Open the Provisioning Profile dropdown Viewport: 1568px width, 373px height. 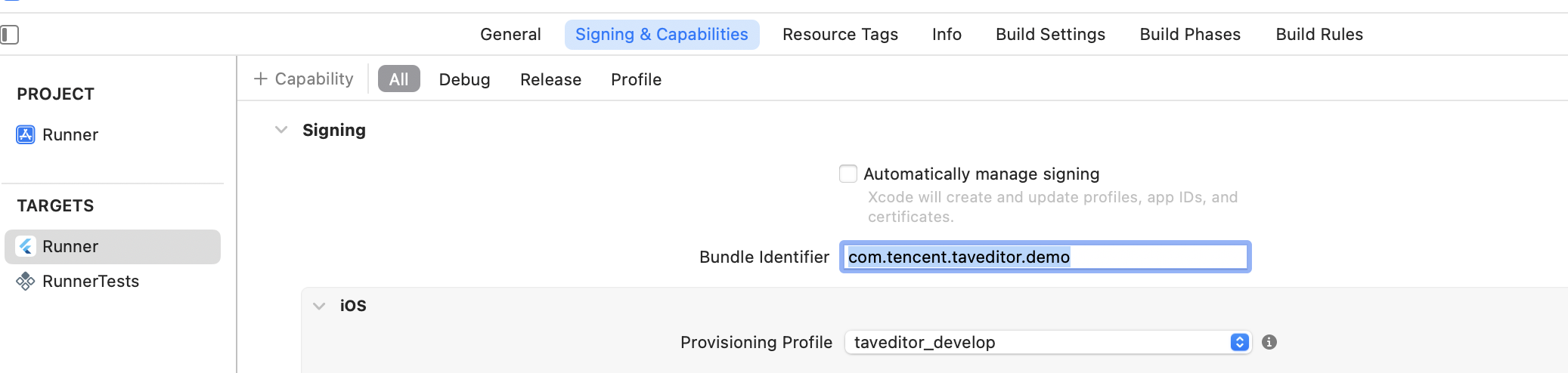(x=1048, y=342)
